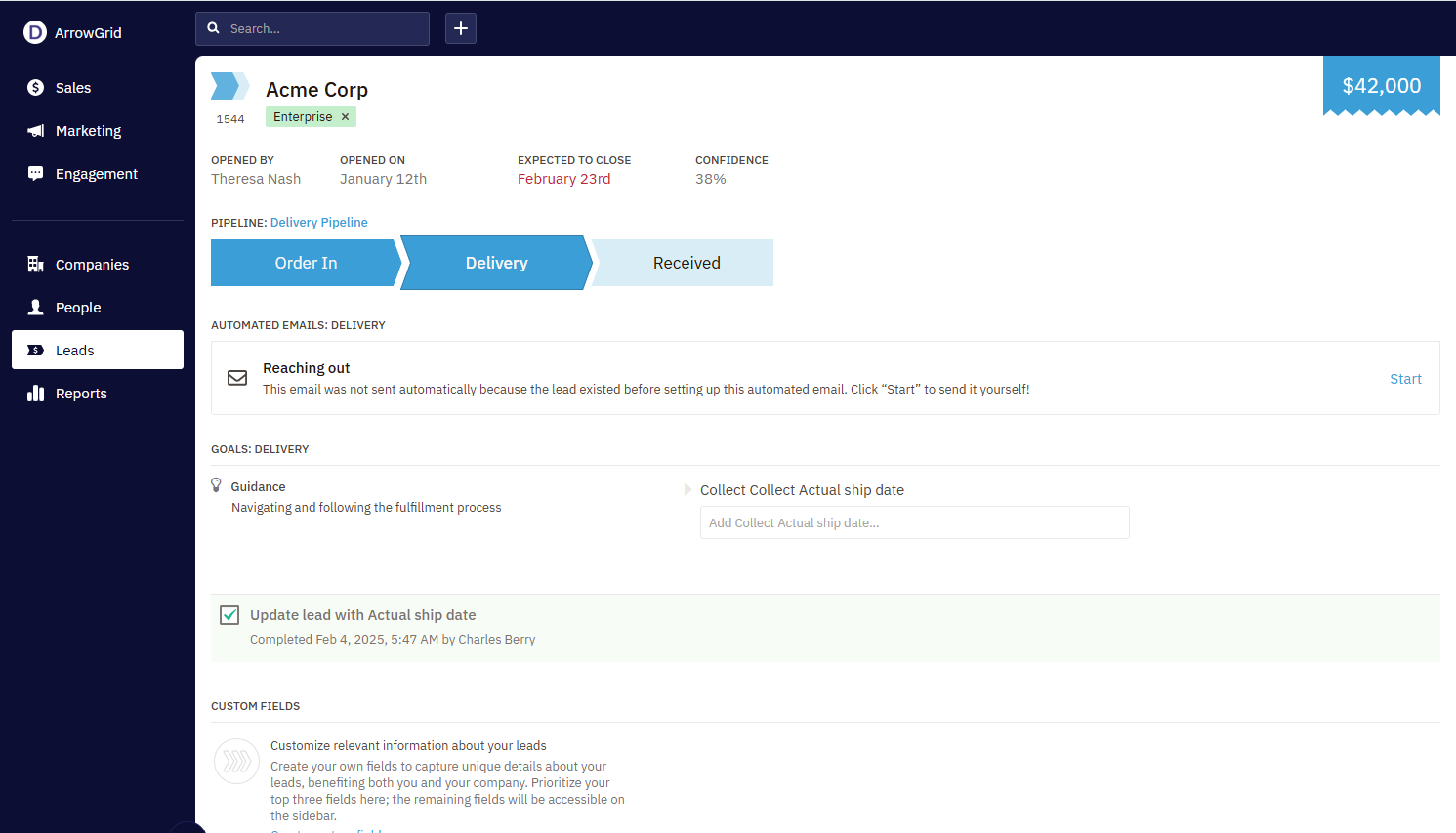Click Customize relevant information about your leads
The width and height of the screenshot is (1456, 833).
[408, 746]
